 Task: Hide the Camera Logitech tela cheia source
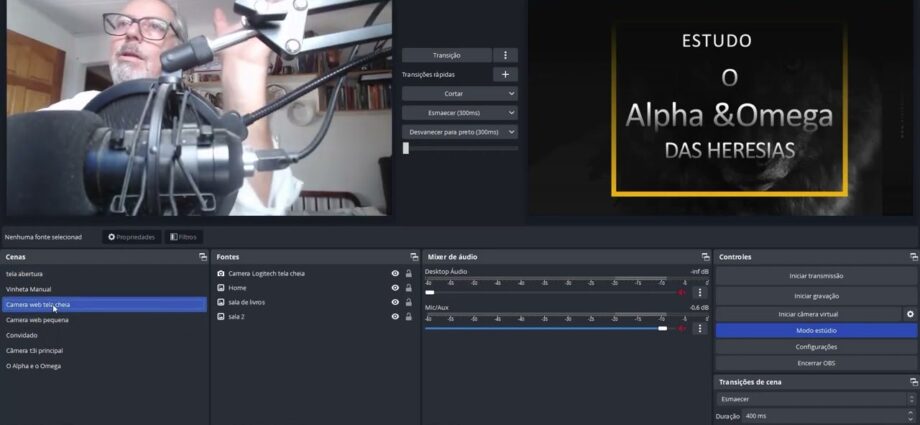click(x=395, y=273)
